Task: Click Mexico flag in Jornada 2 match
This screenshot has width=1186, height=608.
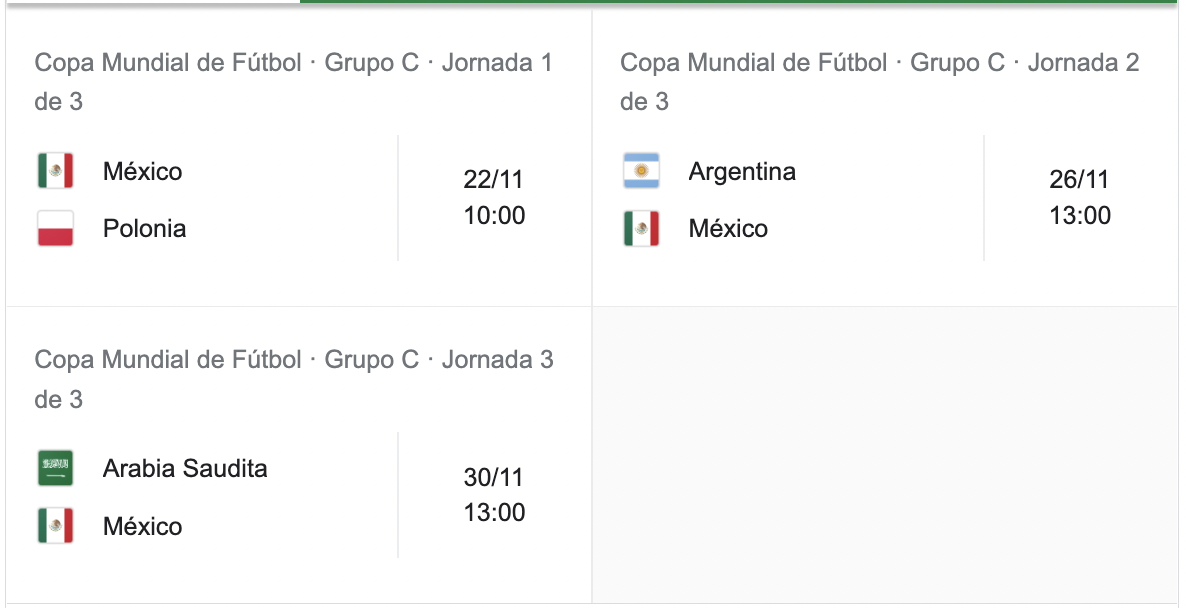Action: click(x=641, y=228)
